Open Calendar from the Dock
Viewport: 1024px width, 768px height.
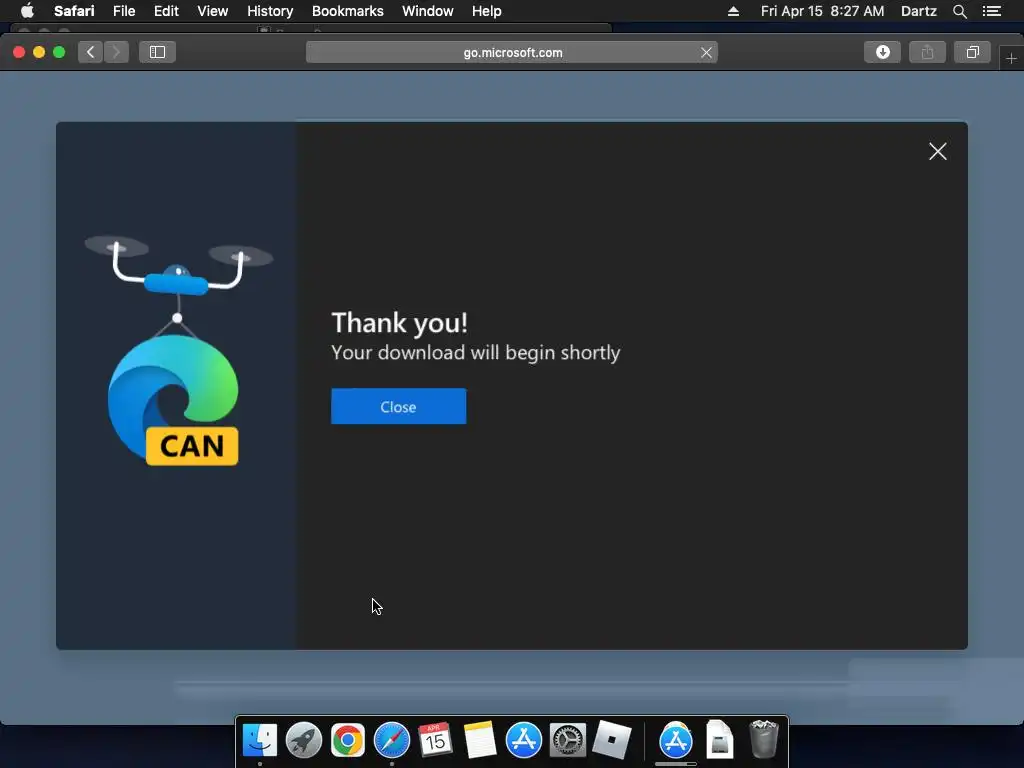435,741
